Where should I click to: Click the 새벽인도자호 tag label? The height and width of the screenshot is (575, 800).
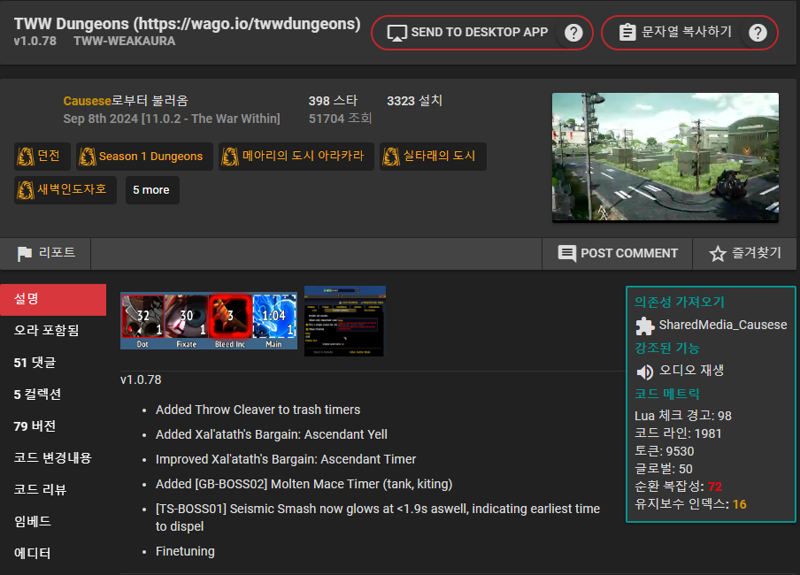pyautogui.click(x=72, y=190)
